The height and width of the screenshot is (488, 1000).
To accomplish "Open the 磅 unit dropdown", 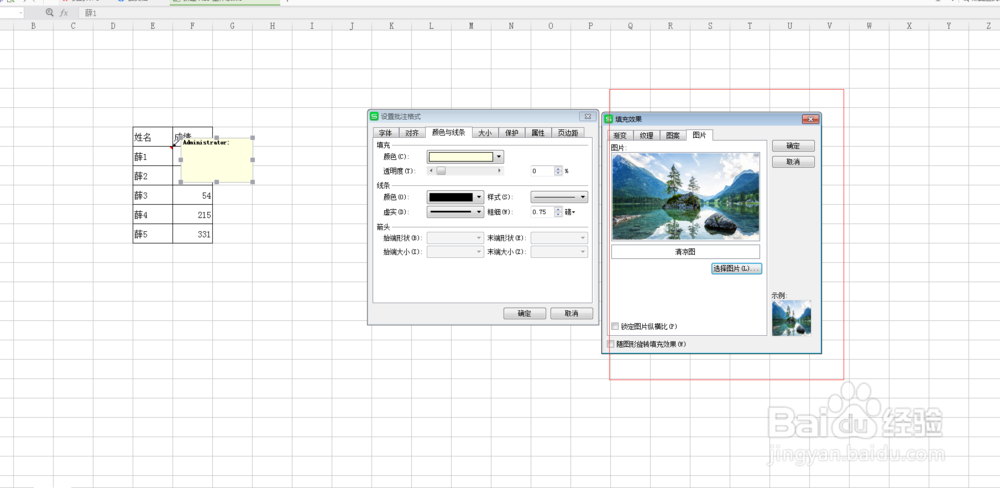I will (570, 212).
